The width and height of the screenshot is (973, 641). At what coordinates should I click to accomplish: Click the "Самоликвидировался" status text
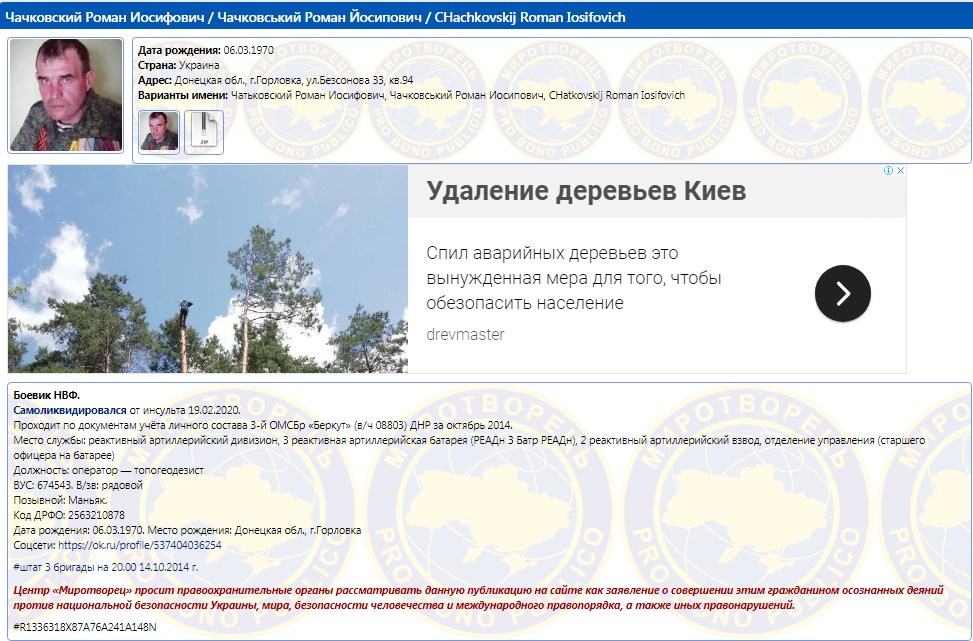point(70,410)
